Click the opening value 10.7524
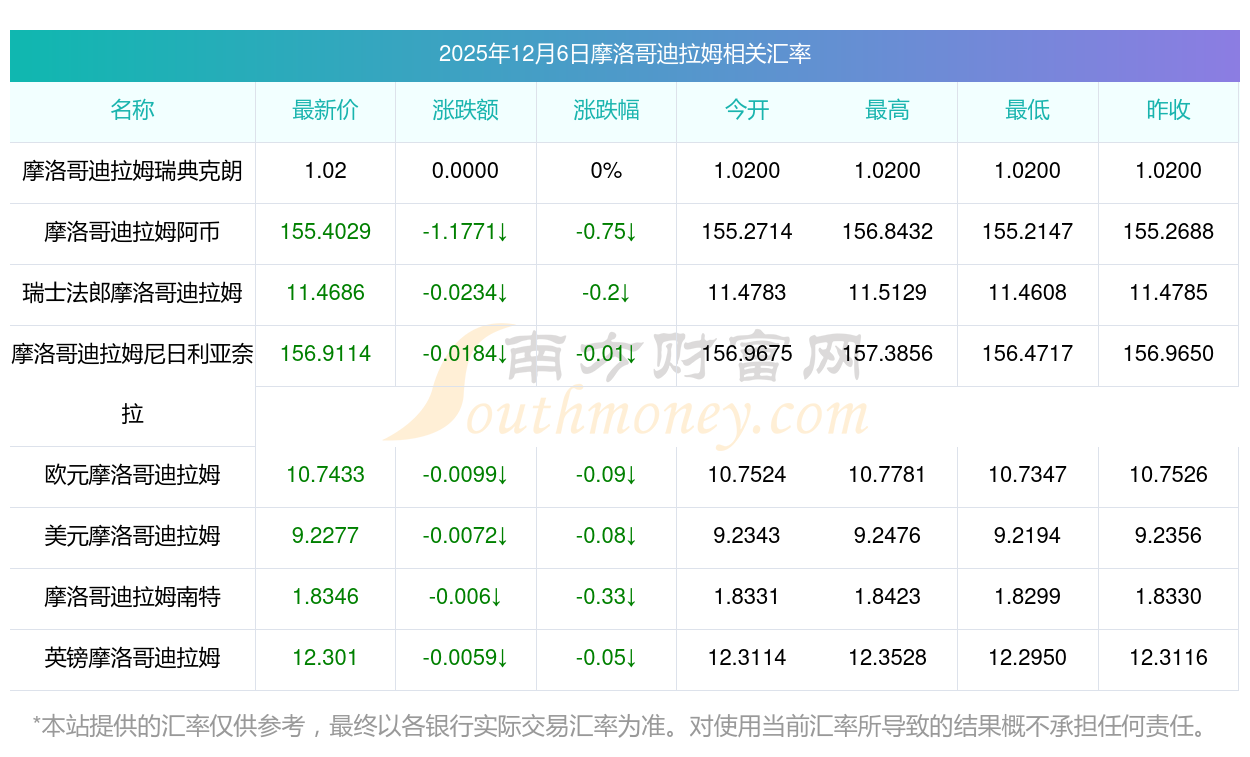Image resolution: width=1250 pixels, height=757 pixels. 747,475
